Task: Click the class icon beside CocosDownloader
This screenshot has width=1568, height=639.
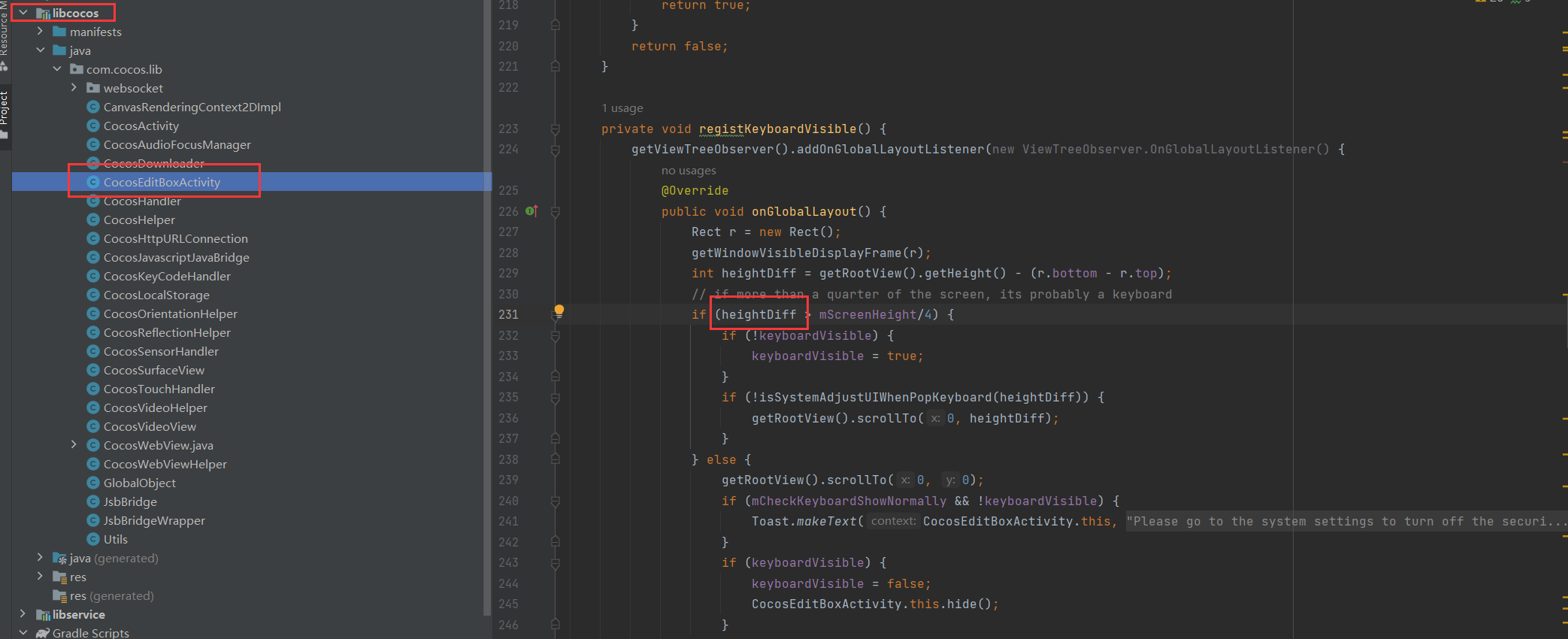Action: [x=93, y=163]
